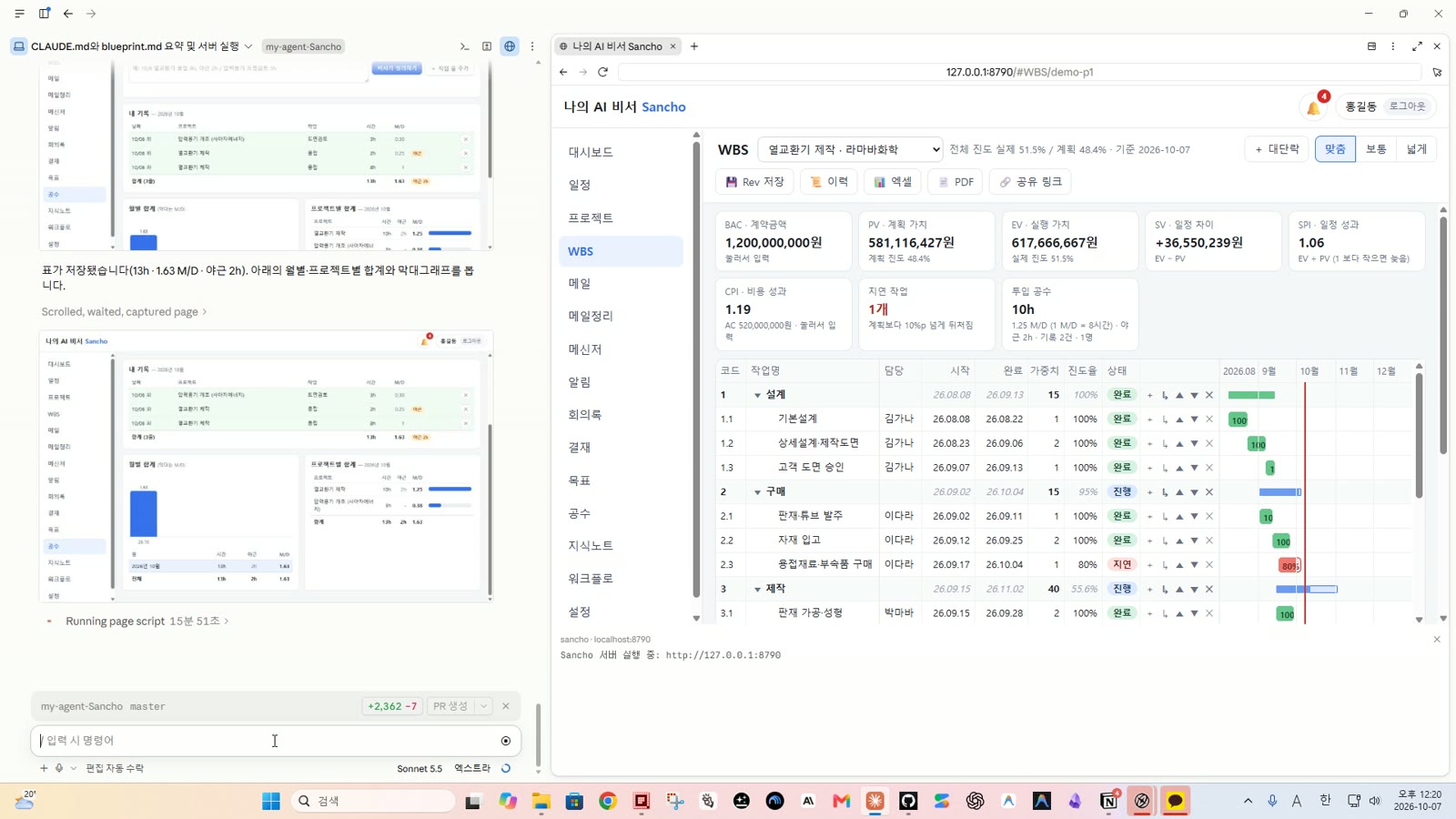Collapse the 구매 group row
Viewport: 1456px width, 819px height.
click(x=757, y=492)
